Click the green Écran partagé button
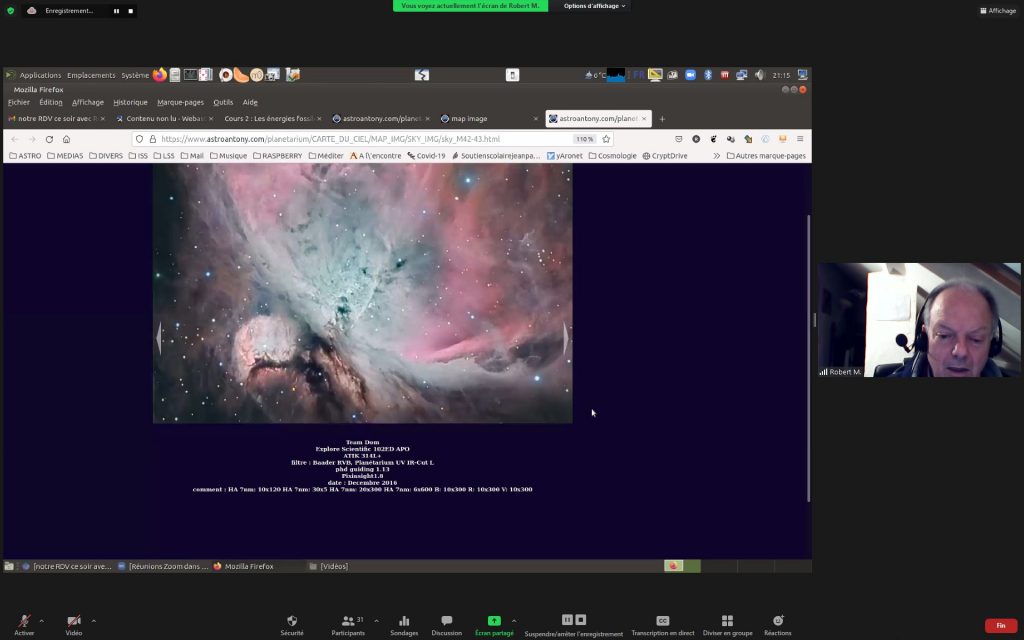1024x640 pixels. point(494,624)
